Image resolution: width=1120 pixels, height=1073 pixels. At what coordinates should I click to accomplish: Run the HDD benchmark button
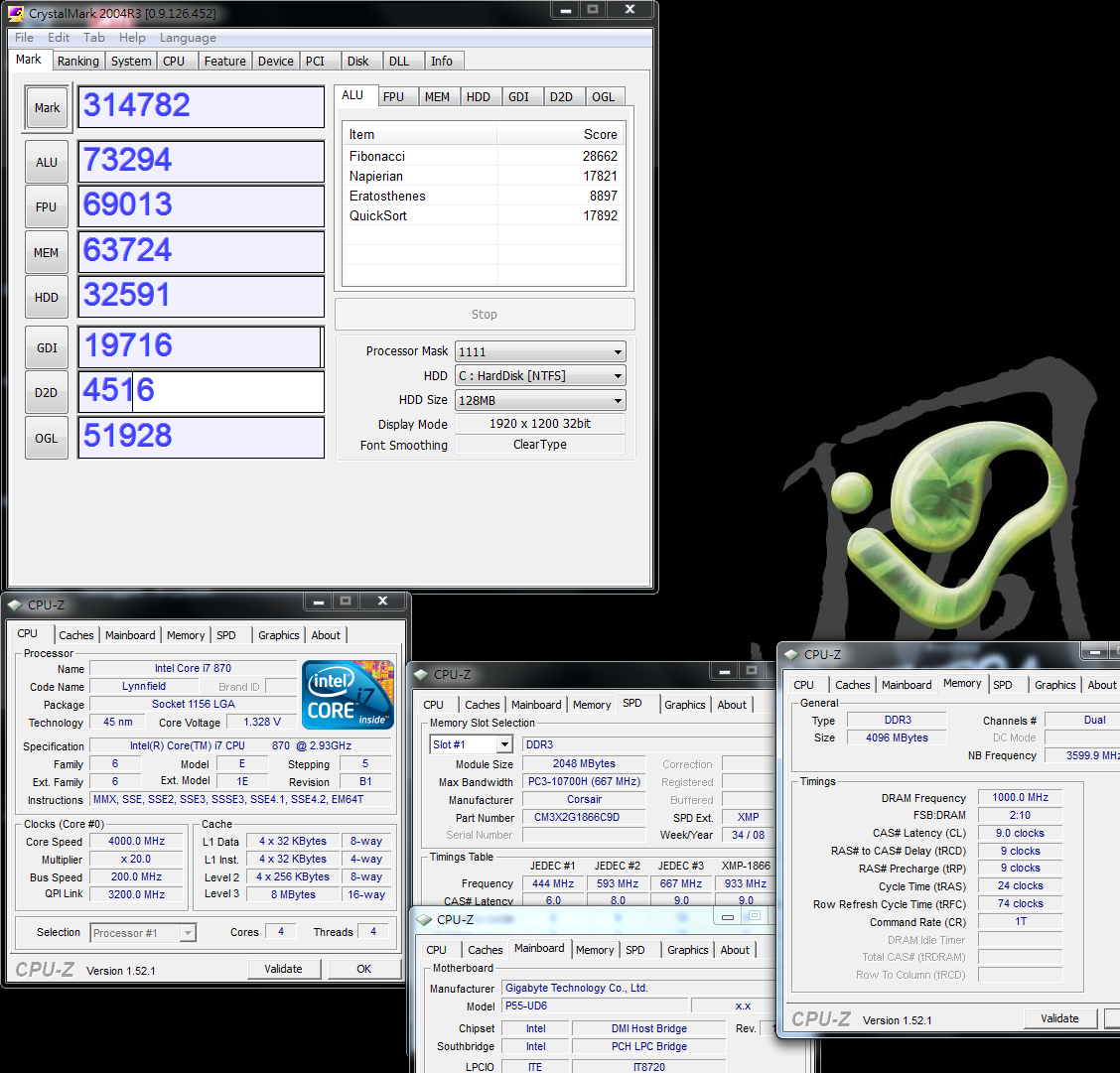[47, 297]
